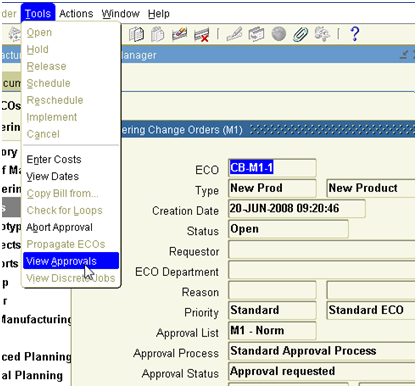Click the Delete Record red X icon

[x=202, y=35]
